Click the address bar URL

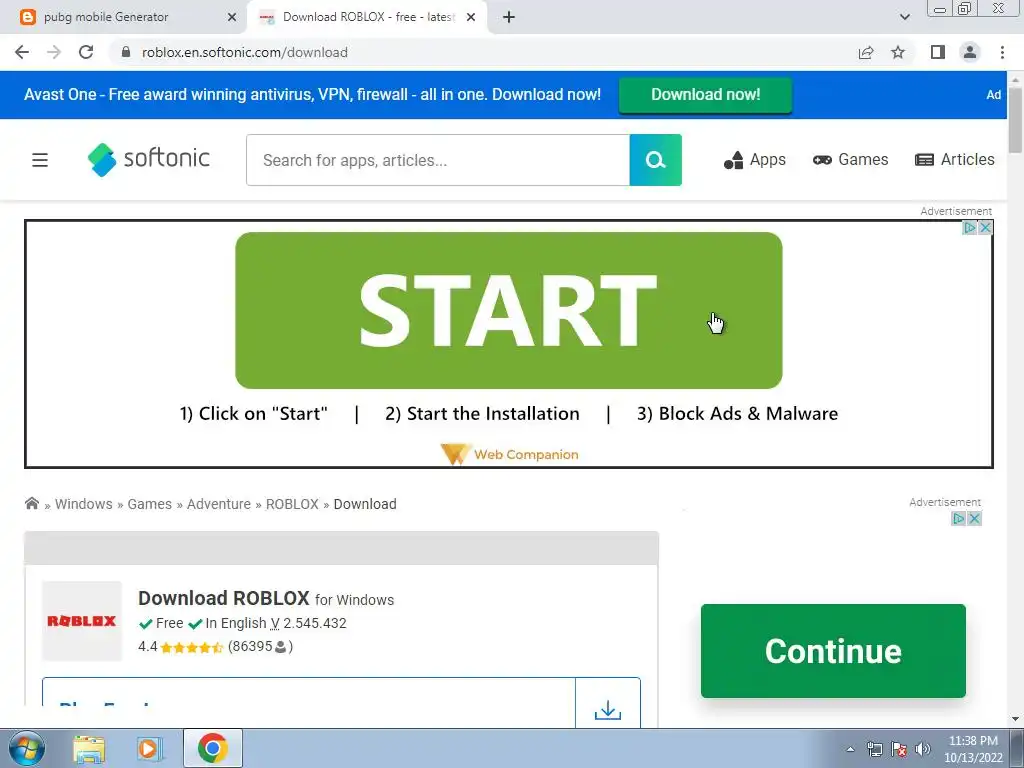[245, 52]
